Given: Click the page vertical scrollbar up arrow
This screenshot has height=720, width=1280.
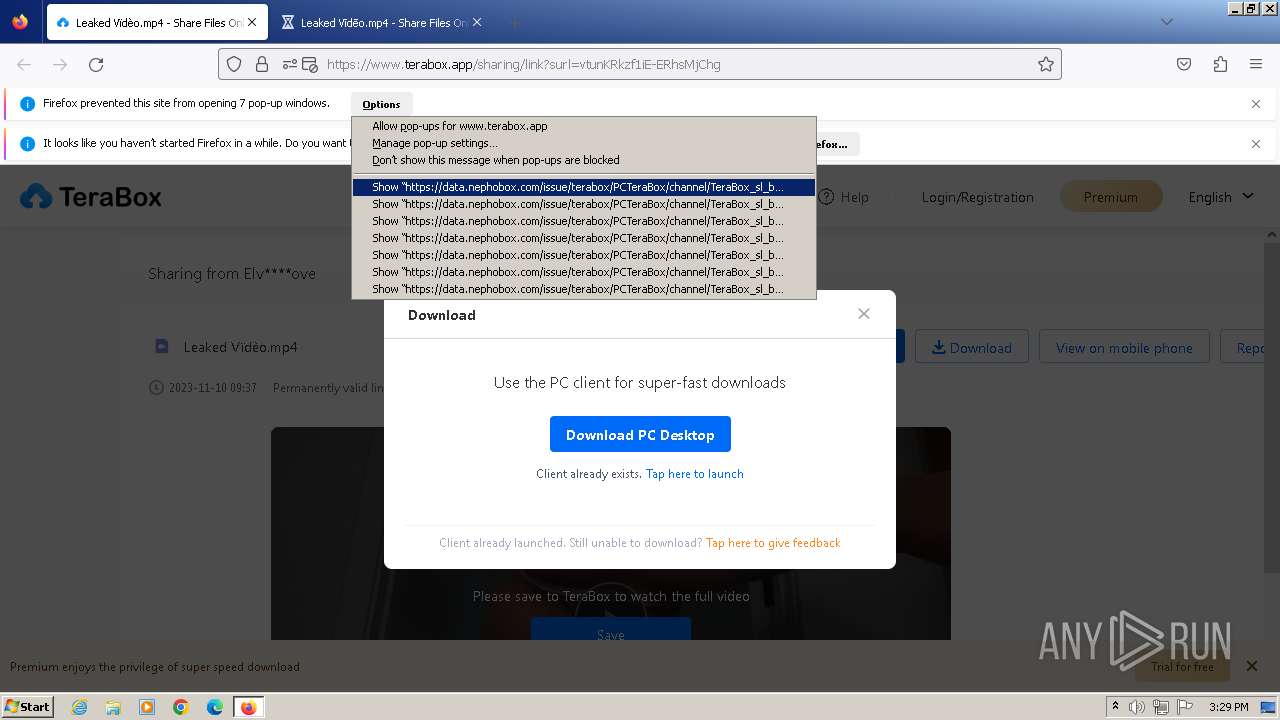Looking at the screenshot, I should [x=1272, y=235].
